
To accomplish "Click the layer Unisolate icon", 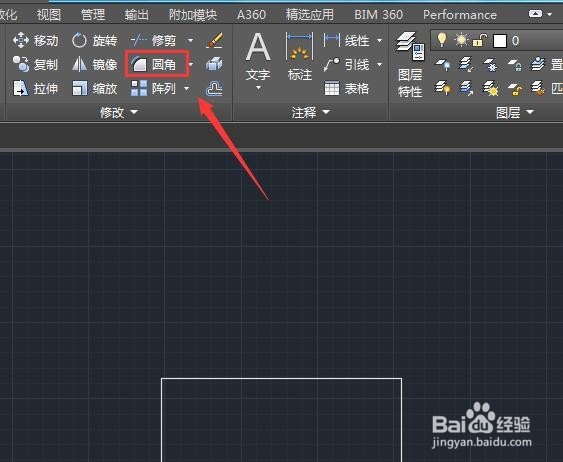I will [x=466, y=88].
